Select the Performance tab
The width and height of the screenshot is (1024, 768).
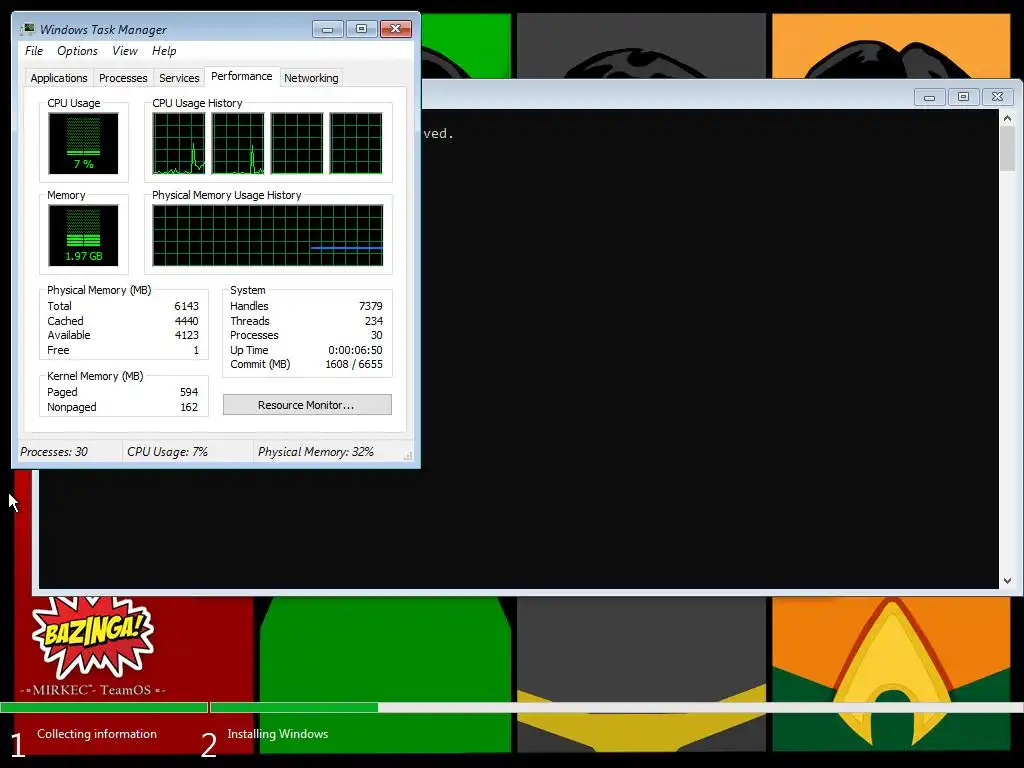(242, 76)
